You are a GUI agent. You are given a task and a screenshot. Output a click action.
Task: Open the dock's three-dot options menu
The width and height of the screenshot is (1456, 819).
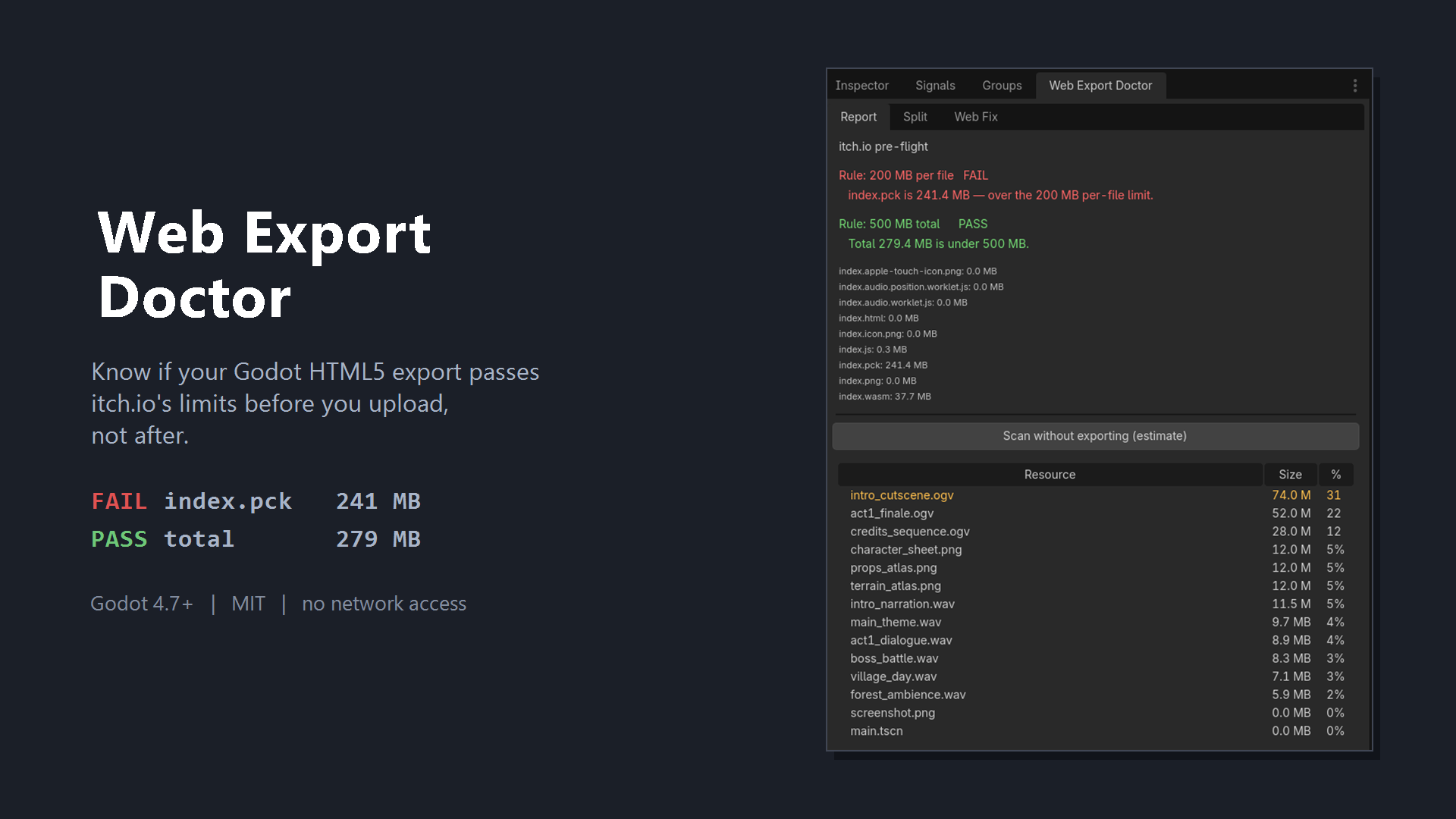[x=1355, y=86]
